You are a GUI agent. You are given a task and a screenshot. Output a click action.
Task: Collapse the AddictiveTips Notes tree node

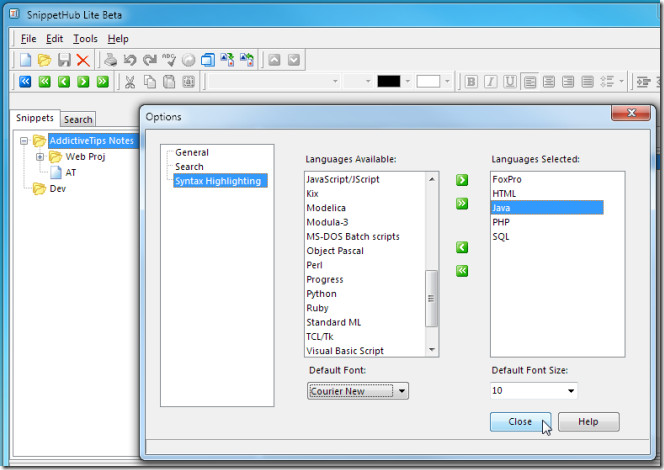[x=24, y=141]
